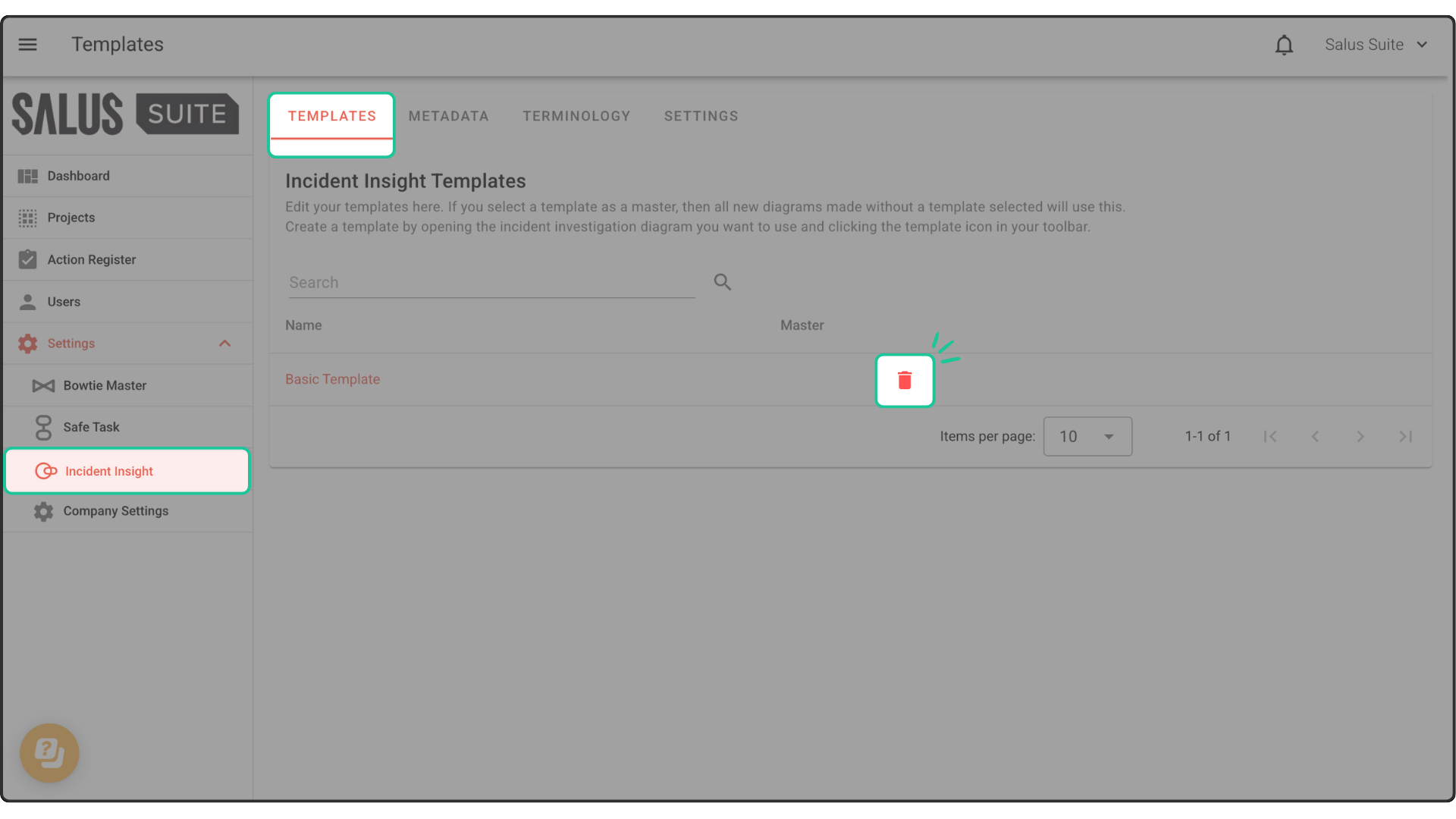The height and width of the screenshot is (819, 1456).
Task: Click the notification bell icon
Action: coord(1283,45)
